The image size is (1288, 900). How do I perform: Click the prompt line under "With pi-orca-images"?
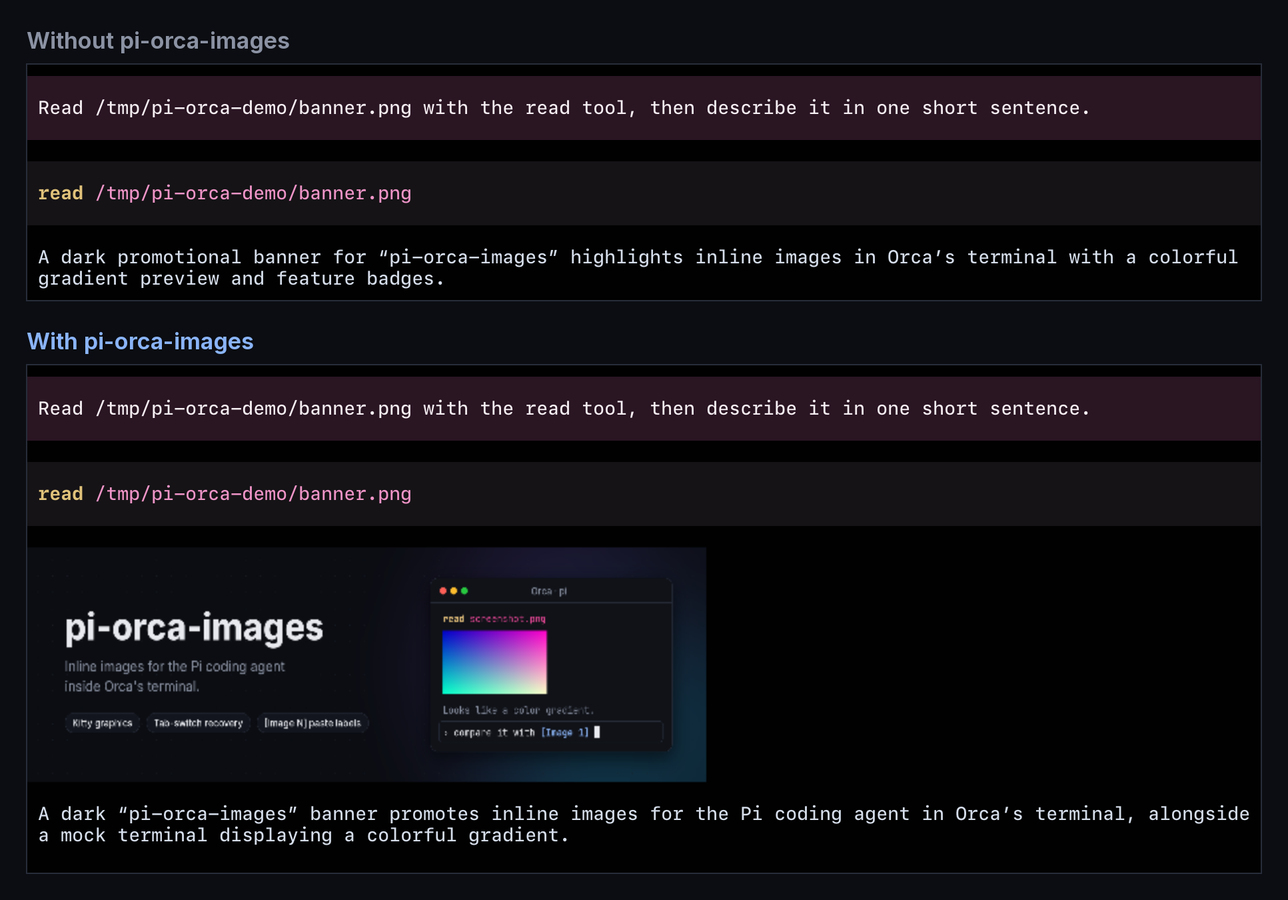coord(643,409)
